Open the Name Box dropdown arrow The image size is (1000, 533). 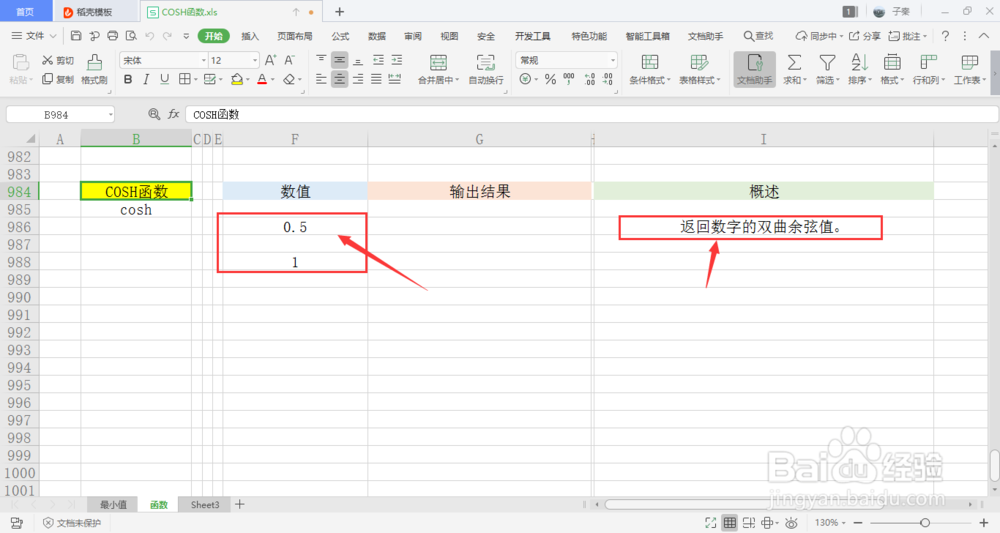click(110, 115)
